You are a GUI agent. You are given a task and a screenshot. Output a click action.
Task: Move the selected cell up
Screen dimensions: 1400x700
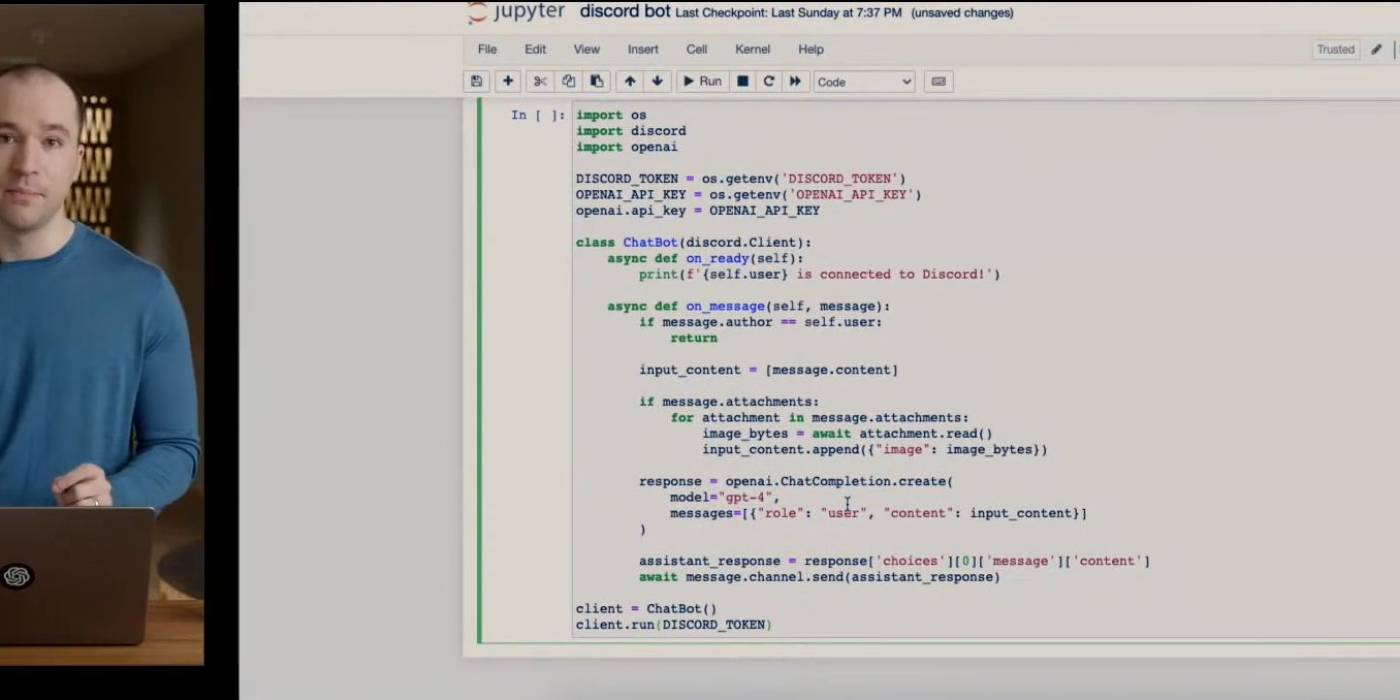630,81
